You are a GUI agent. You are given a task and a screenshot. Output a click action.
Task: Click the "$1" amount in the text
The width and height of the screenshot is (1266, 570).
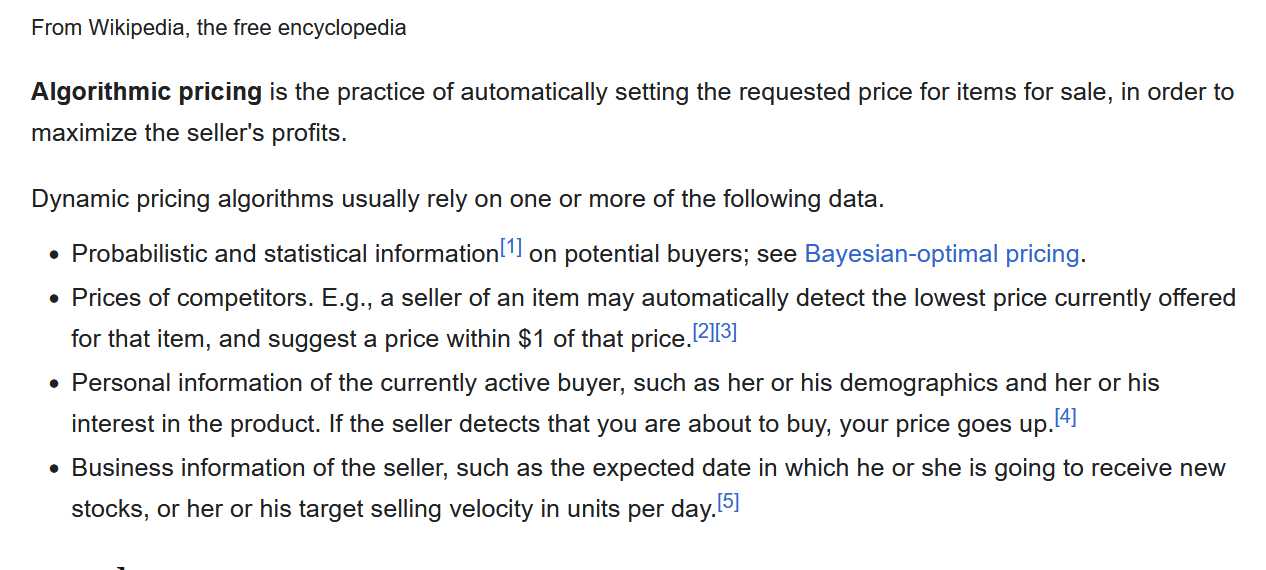click(531, 339)
